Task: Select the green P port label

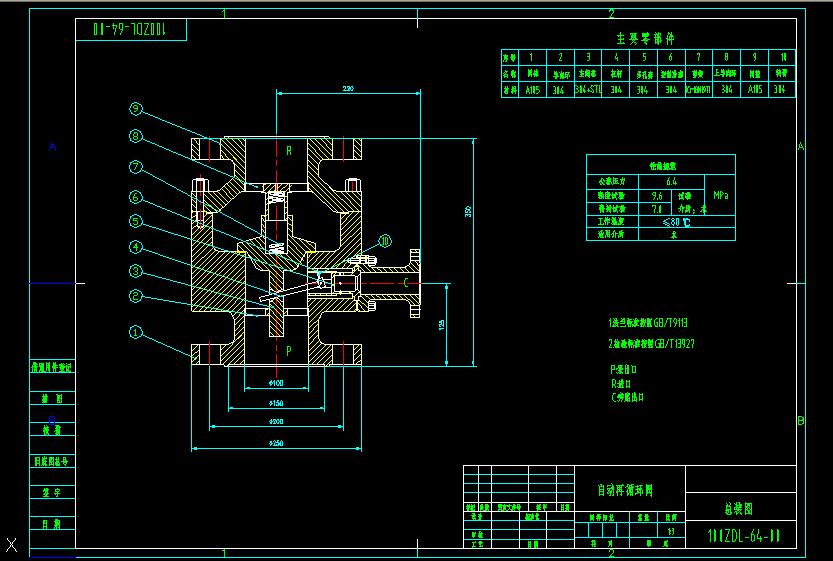Action: 289,351
